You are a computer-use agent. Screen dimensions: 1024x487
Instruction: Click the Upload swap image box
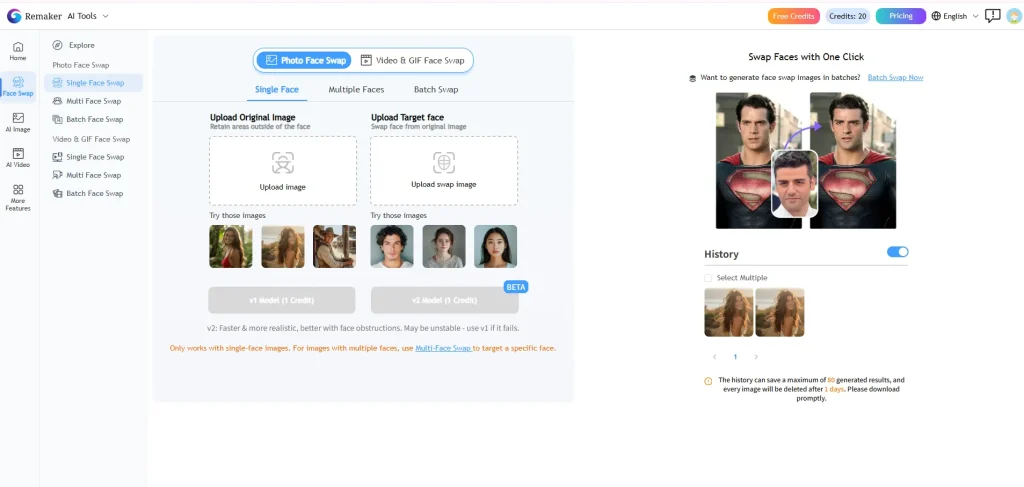click(x=444, y=171)
